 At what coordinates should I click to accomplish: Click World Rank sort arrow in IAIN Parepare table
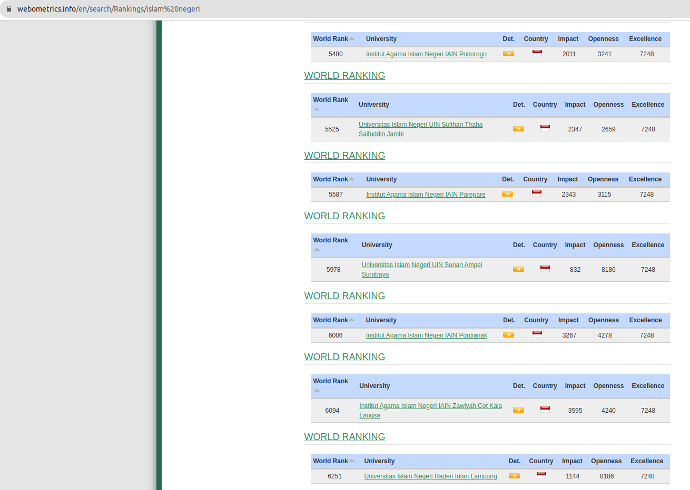(x=352, y=180)
